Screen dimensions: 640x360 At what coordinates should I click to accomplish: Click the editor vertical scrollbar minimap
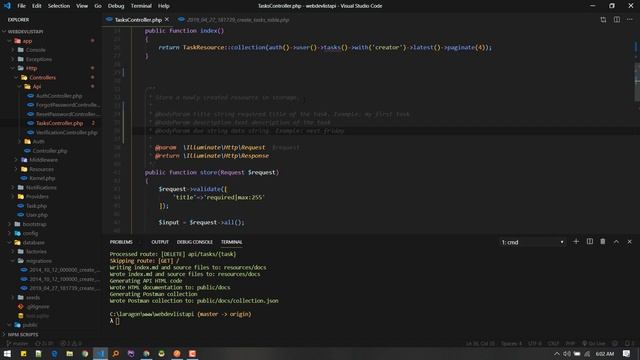click(x=637, y=82)
